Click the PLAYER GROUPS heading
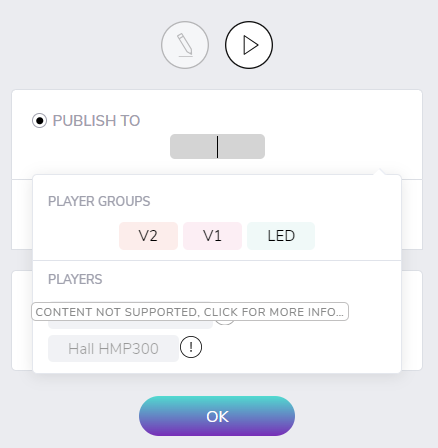The image size is (438, 448). pos(99,201)
